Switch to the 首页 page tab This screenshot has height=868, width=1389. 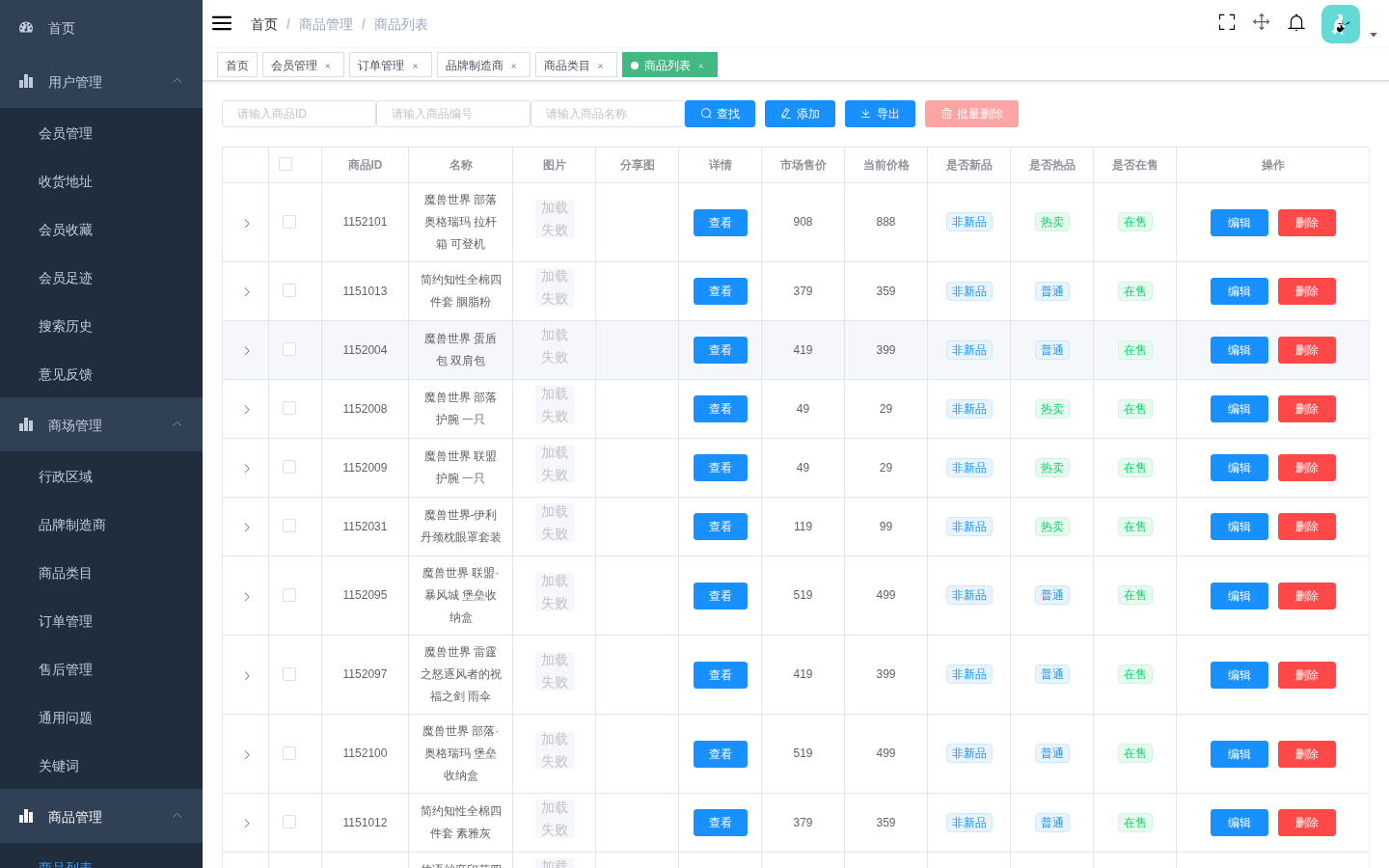click(x=237, y=65)
